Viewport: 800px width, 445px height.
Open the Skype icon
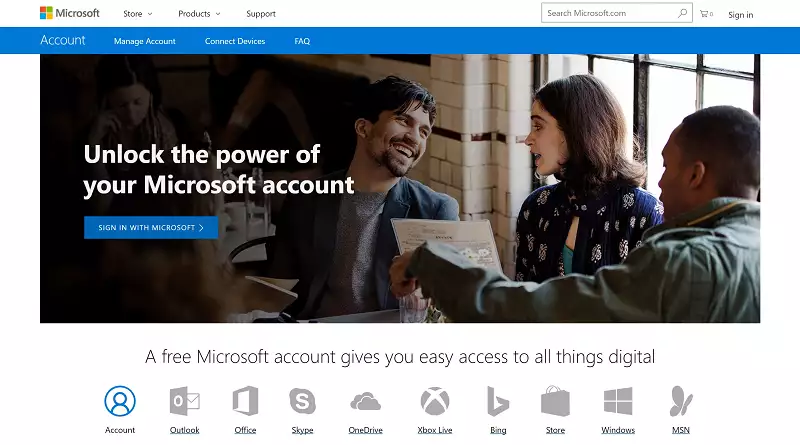pyautogui.click(x=302, y=401)
